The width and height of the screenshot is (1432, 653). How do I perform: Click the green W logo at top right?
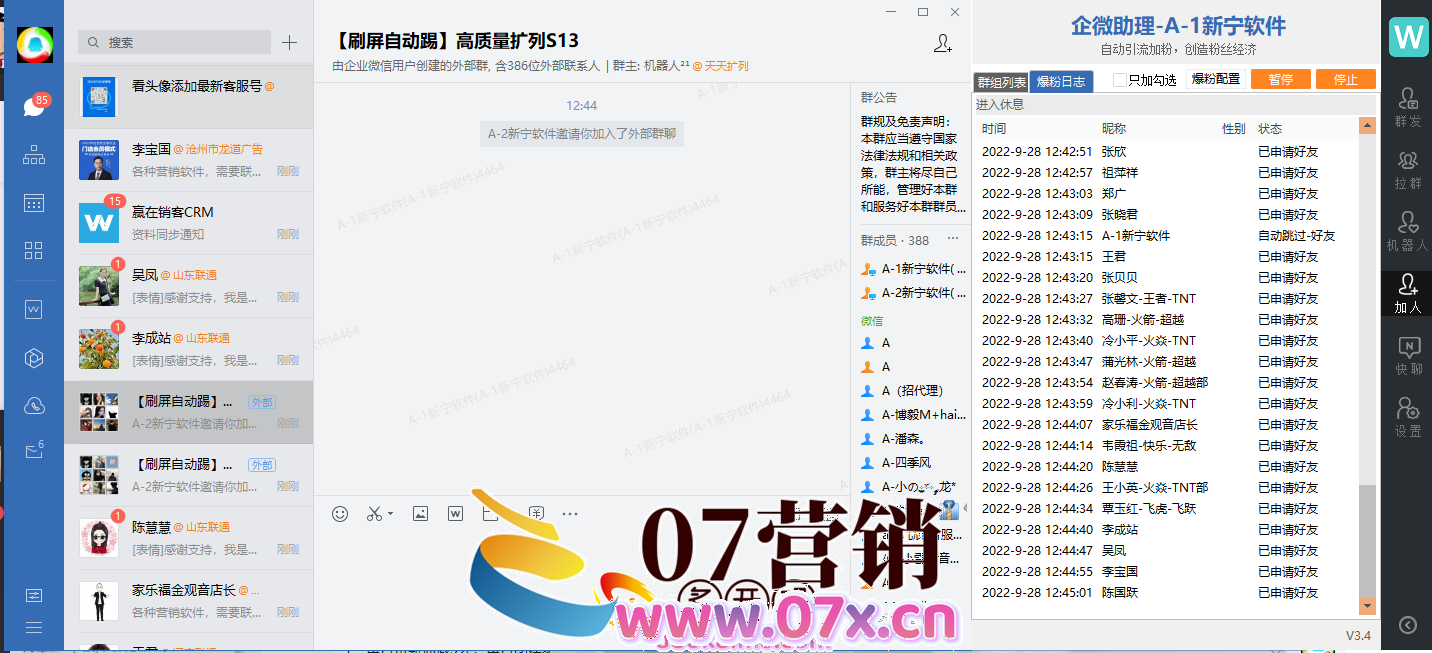point(1408,37)
